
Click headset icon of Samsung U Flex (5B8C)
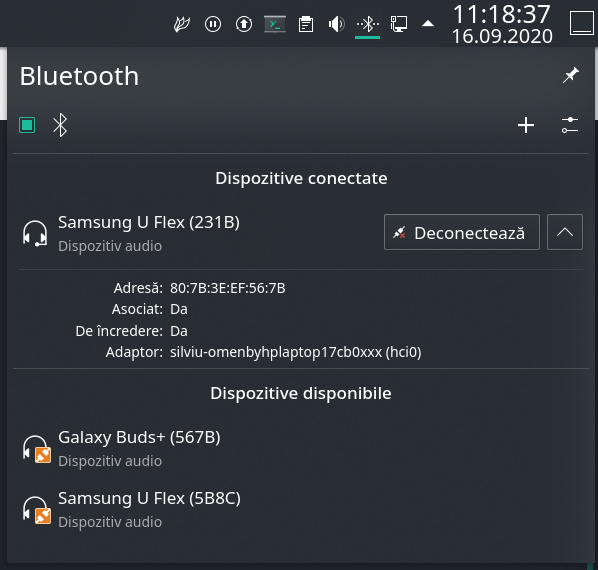pos(36,510)
